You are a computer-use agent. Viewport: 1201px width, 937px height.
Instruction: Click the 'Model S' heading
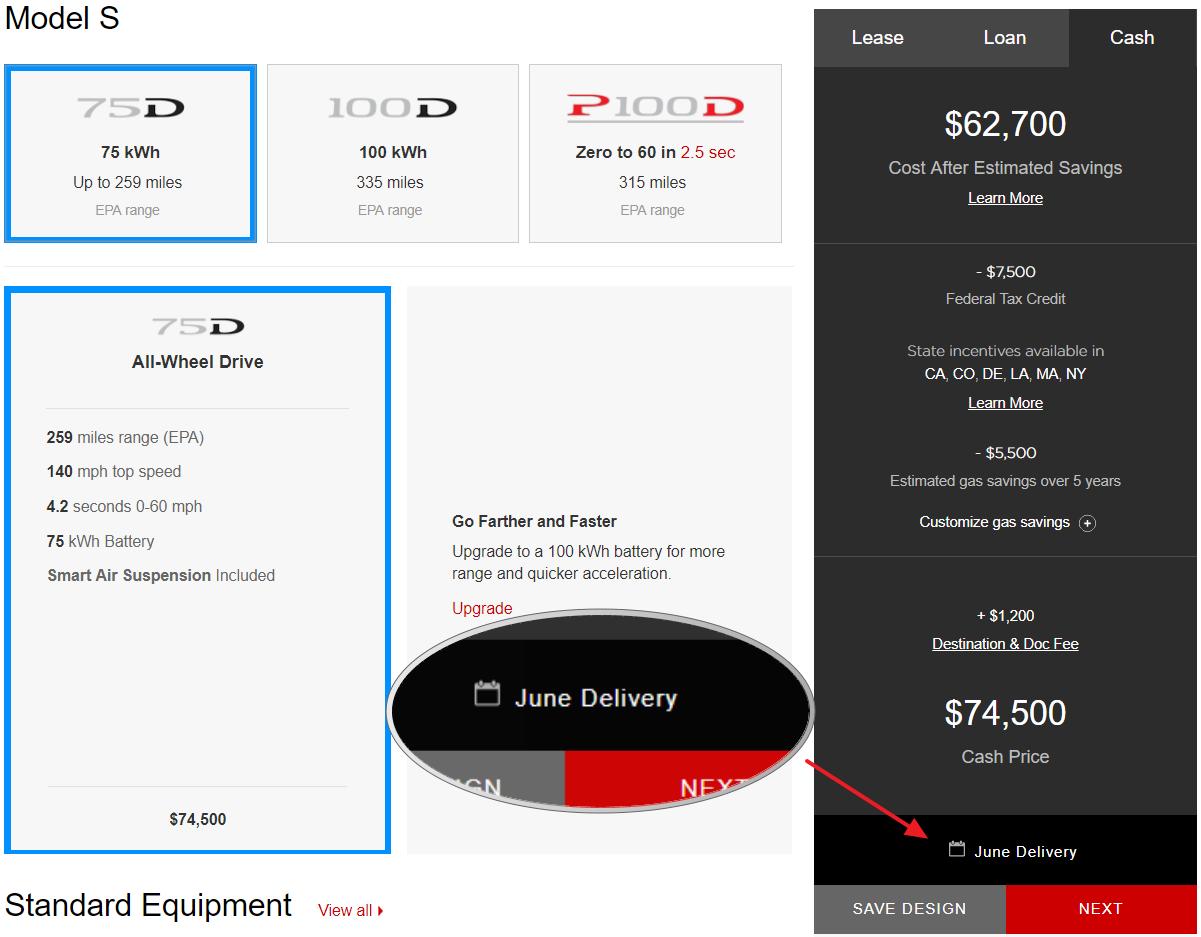point(62,18)
